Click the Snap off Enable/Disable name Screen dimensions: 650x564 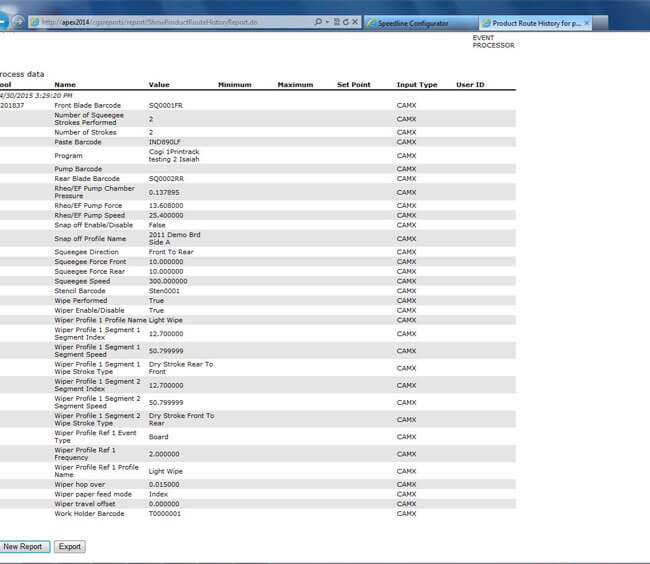pyautogui.click(x=94, y=225)
